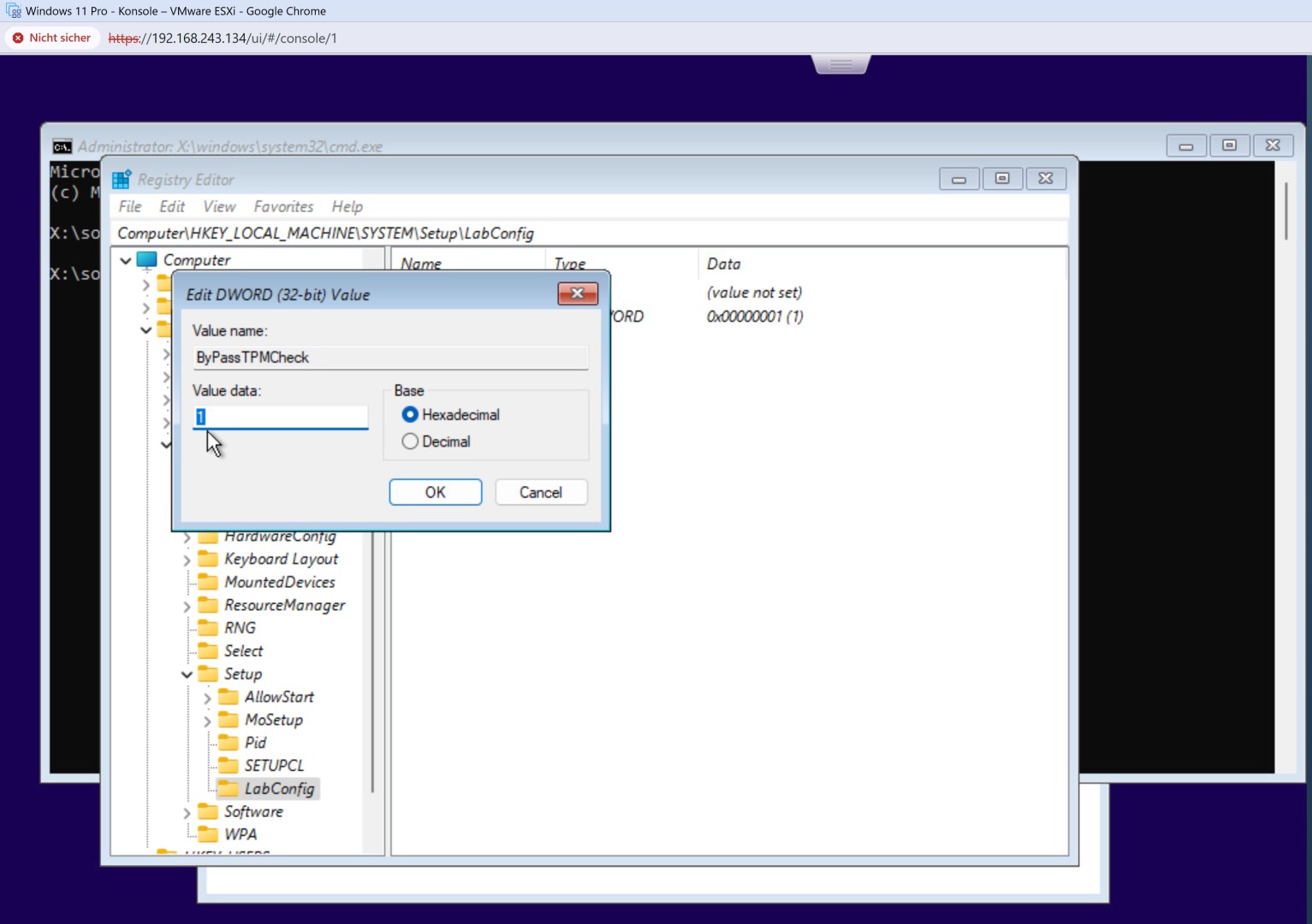Click the MoSetup folder icon
The image size is (1312, 924).
pos(229,720)
